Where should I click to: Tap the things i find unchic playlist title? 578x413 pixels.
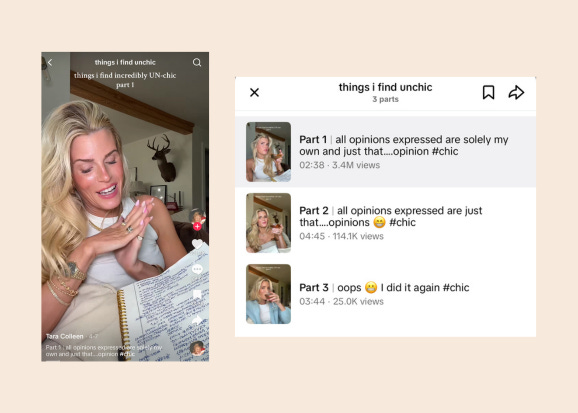[385, 87]
